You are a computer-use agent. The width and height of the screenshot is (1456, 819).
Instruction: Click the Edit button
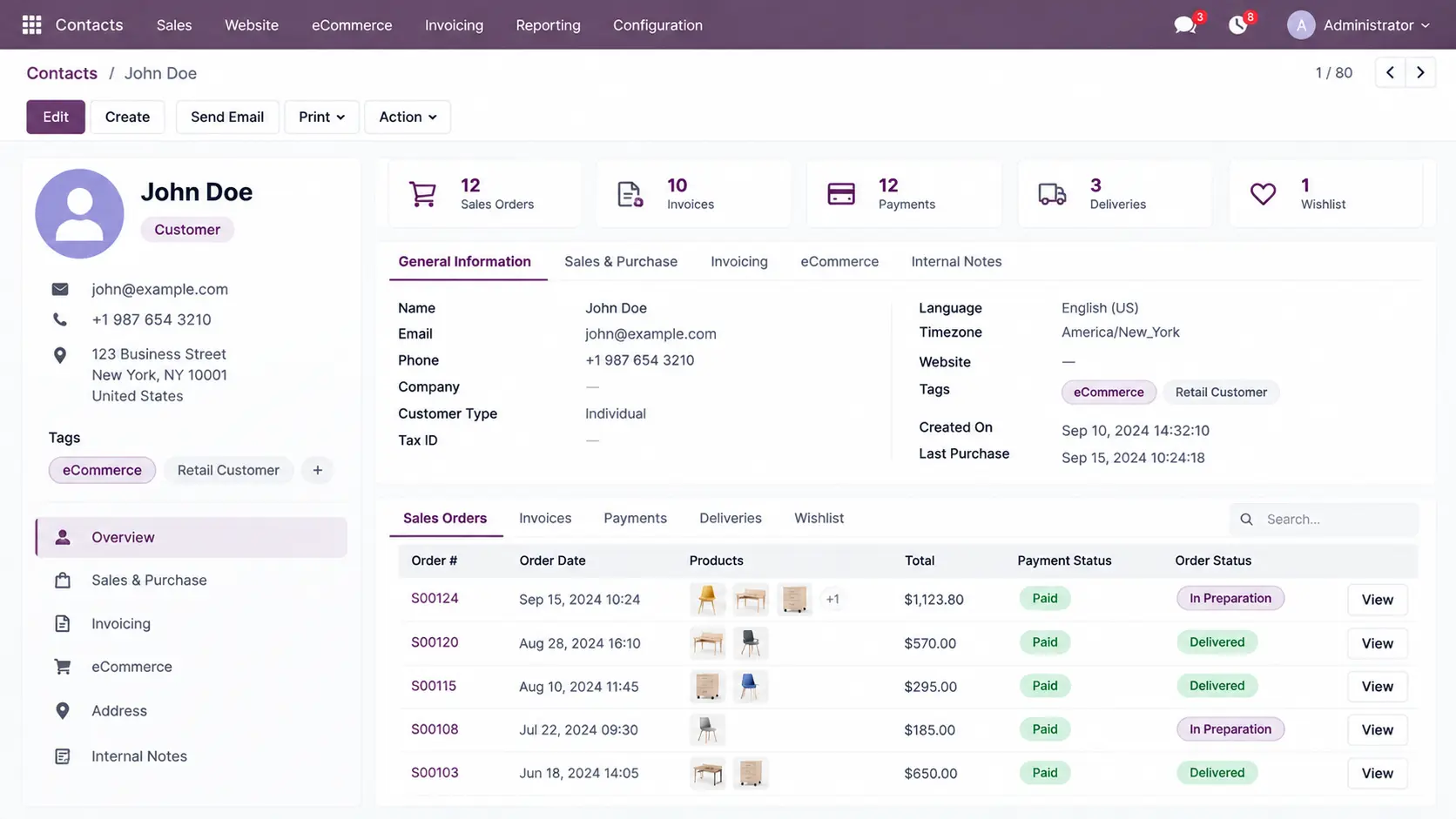(x=56, y=117)
